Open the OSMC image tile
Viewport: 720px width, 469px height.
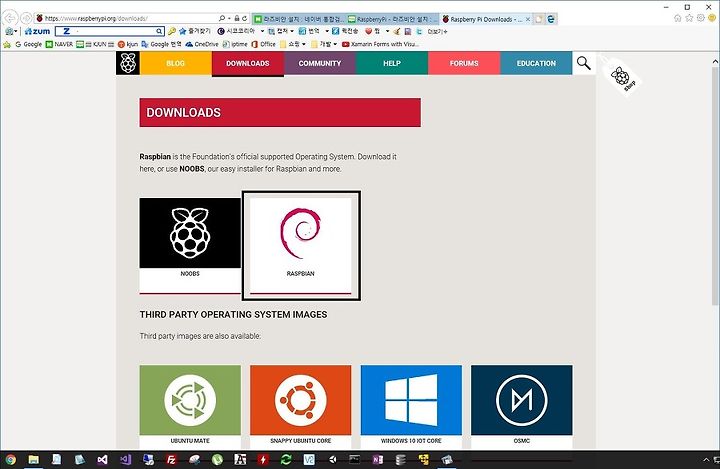tap(522, 407)
